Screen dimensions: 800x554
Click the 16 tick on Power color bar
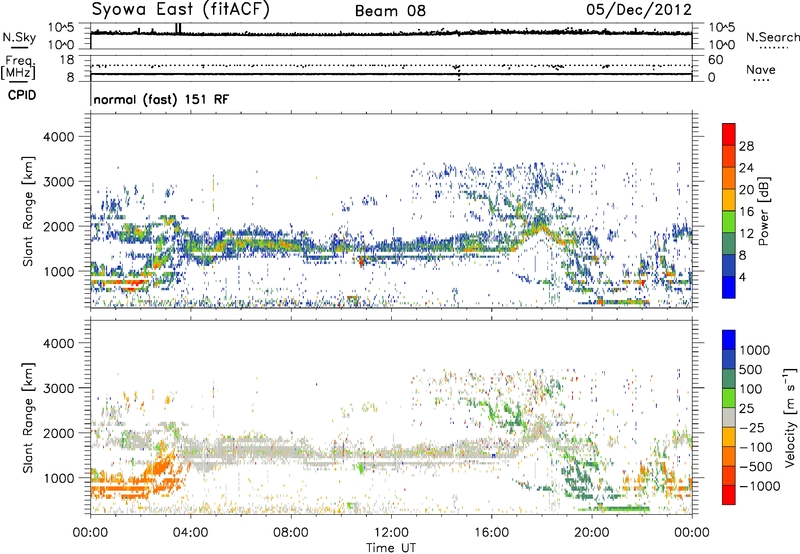(x=746, y=212)
